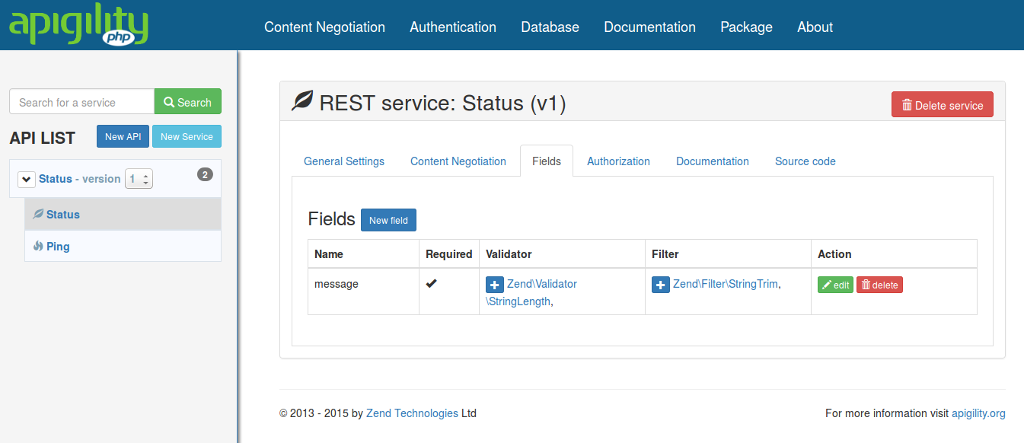The width and height of the screenshot is (1024, 443).
Task: Go to the Database menu
Action: tap(550, 27)
